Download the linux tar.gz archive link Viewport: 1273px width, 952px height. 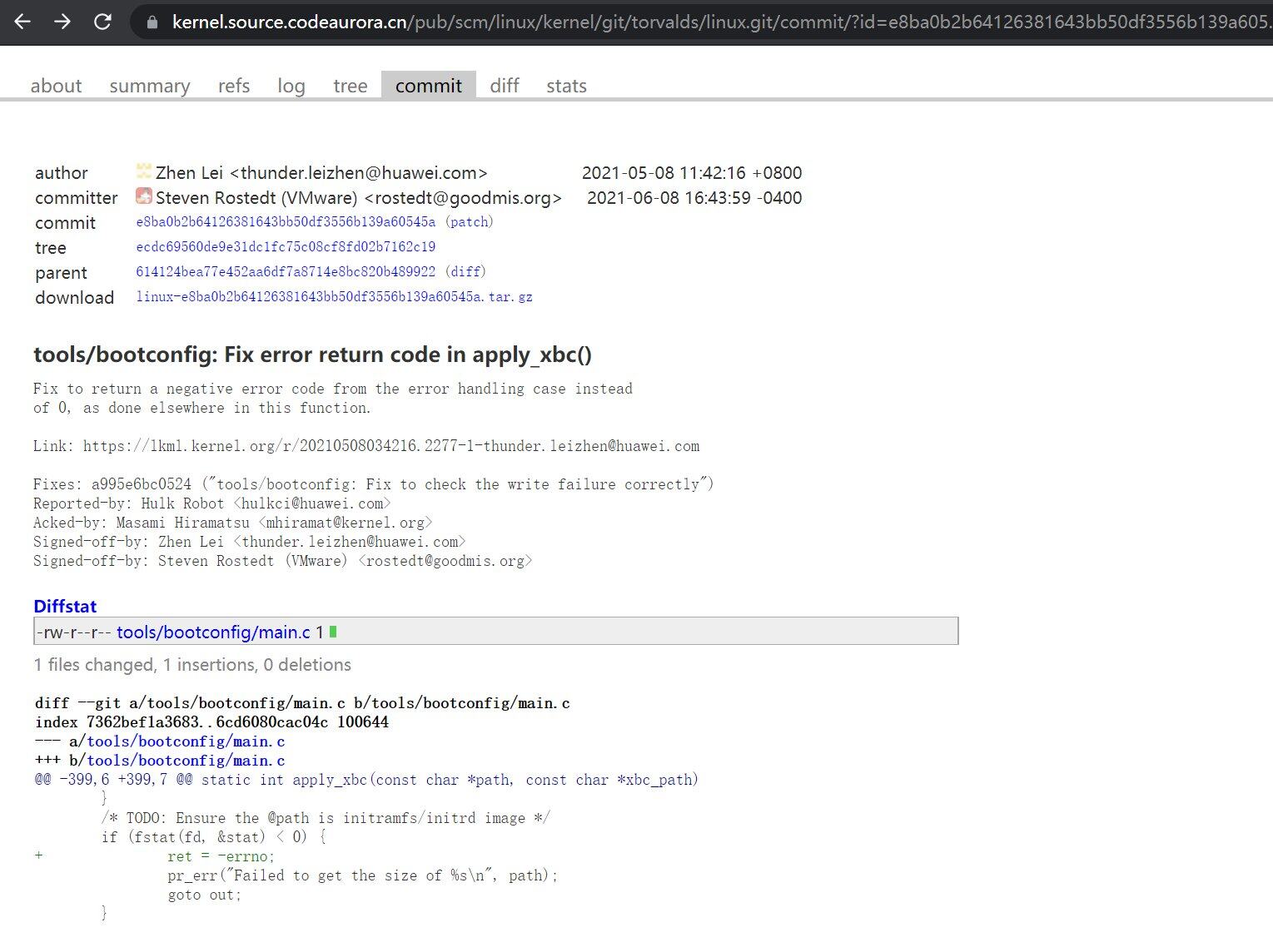[335, 297]
